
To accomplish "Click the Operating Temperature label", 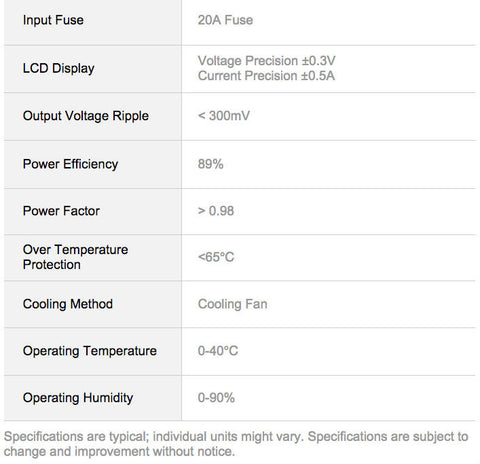I will (x=90, y=351).
